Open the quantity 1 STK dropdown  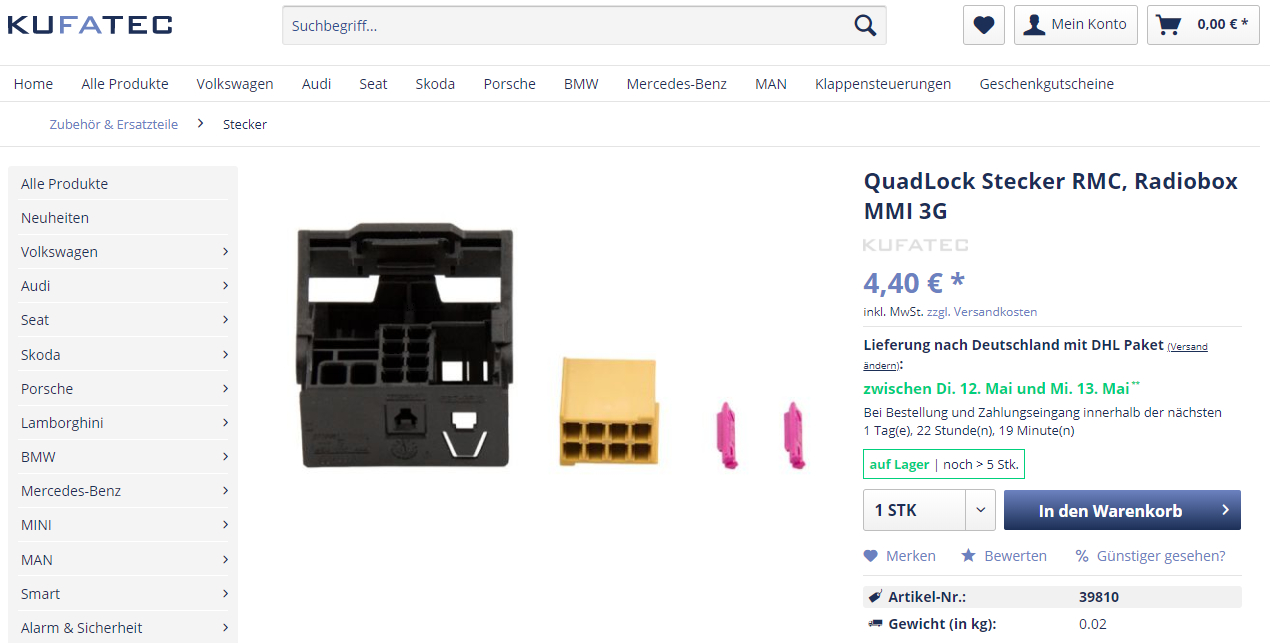click(929, 510)
